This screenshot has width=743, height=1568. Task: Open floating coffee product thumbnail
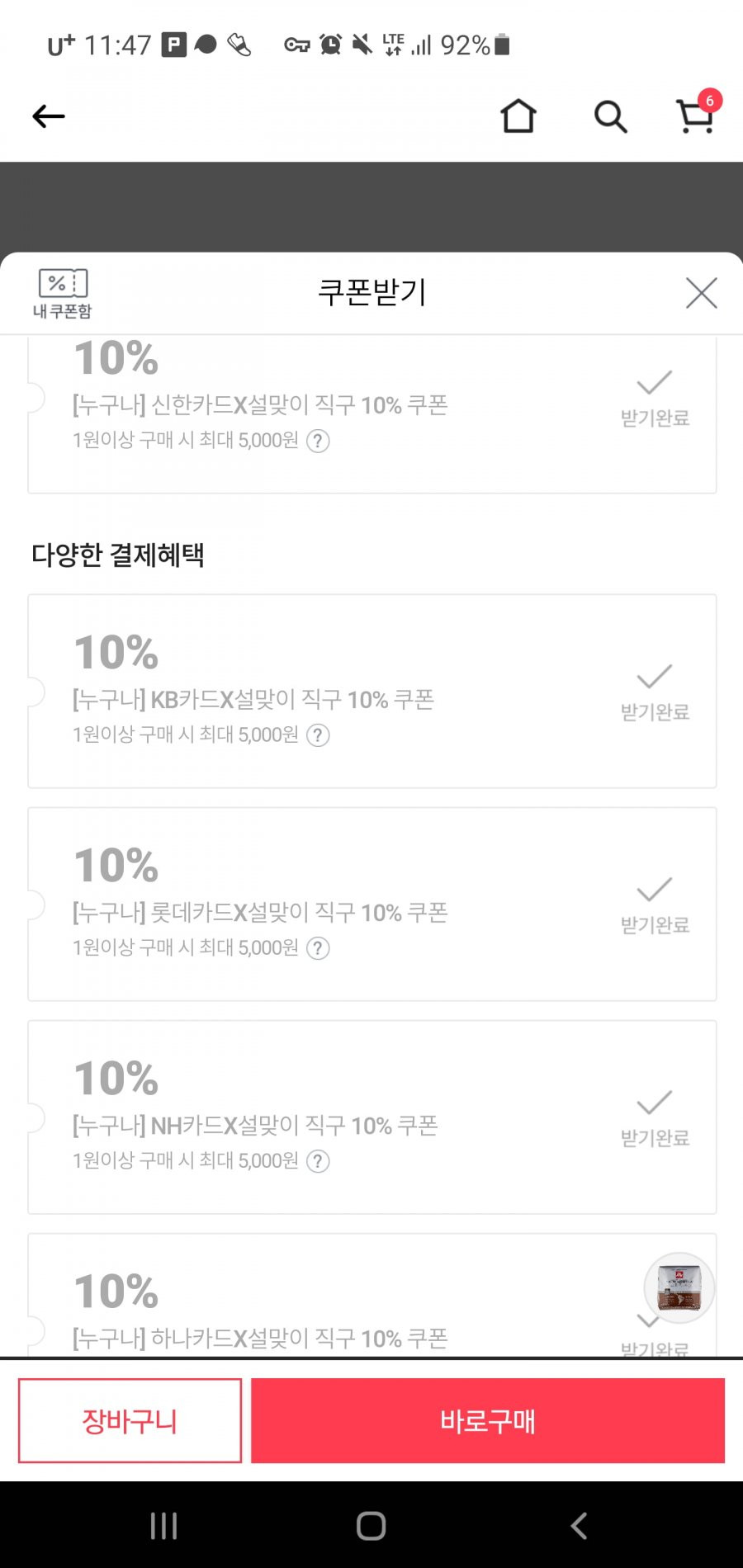[x=679, y=1287]
